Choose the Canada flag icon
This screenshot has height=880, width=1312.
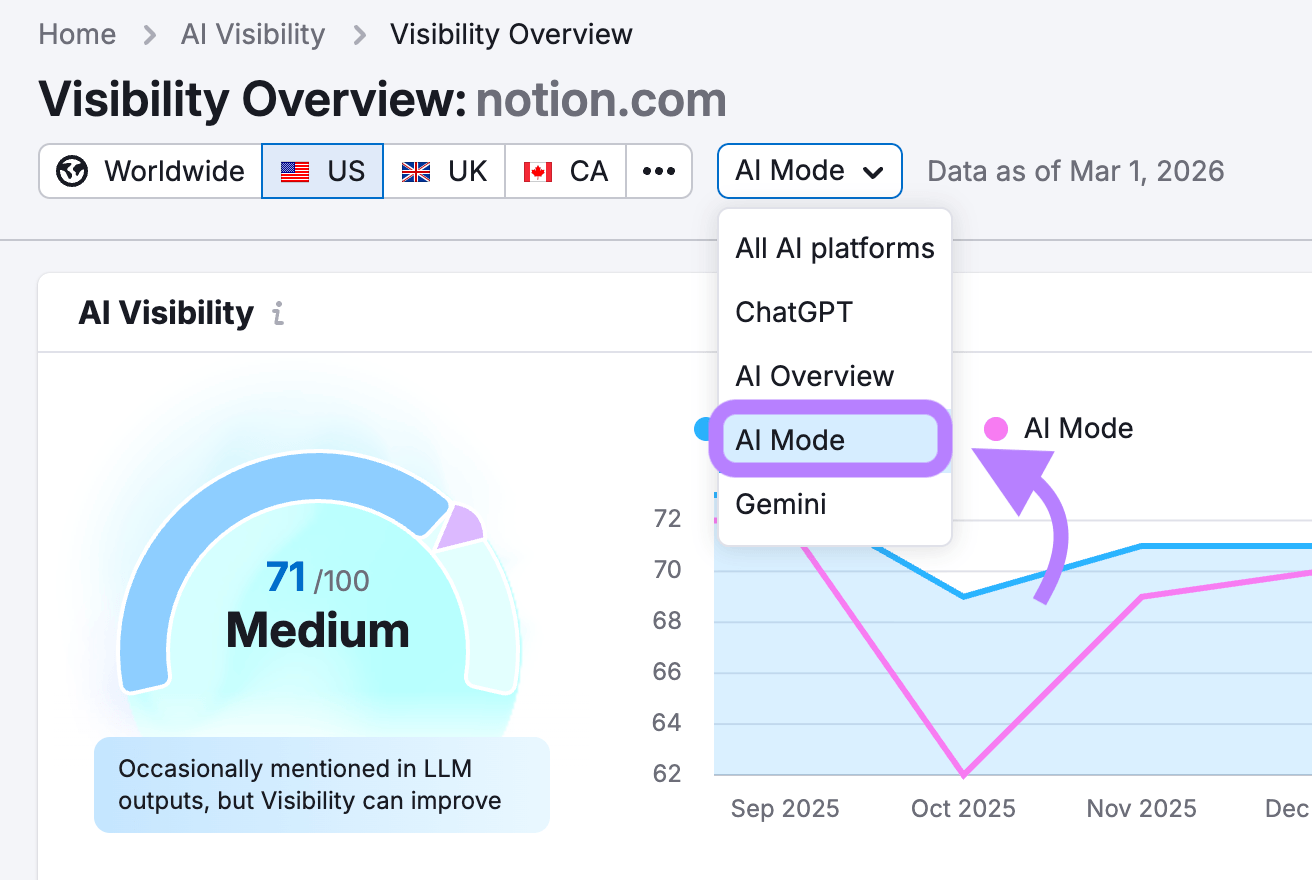pos(536,170)
